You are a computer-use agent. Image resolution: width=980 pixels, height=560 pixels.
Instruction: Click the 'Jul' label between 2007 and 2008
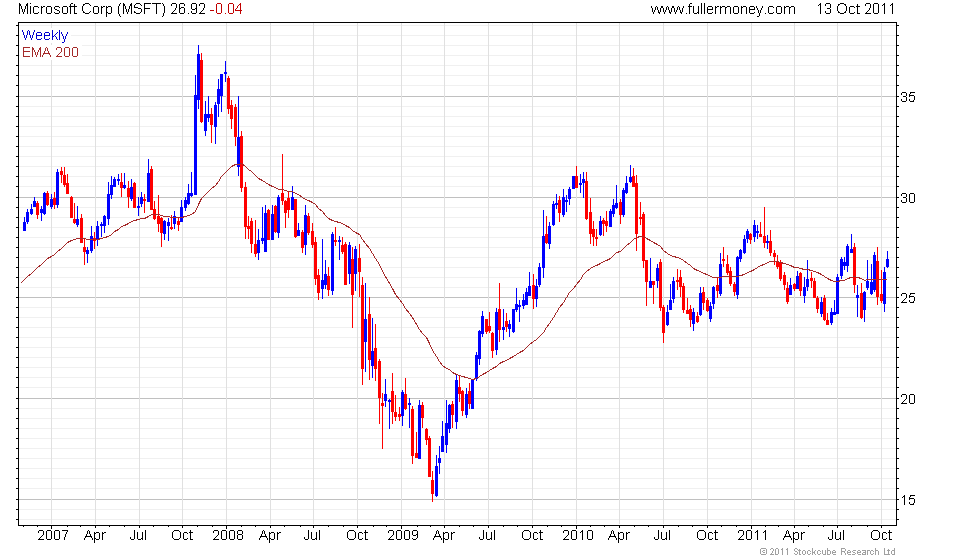click(x=138, y=536)
